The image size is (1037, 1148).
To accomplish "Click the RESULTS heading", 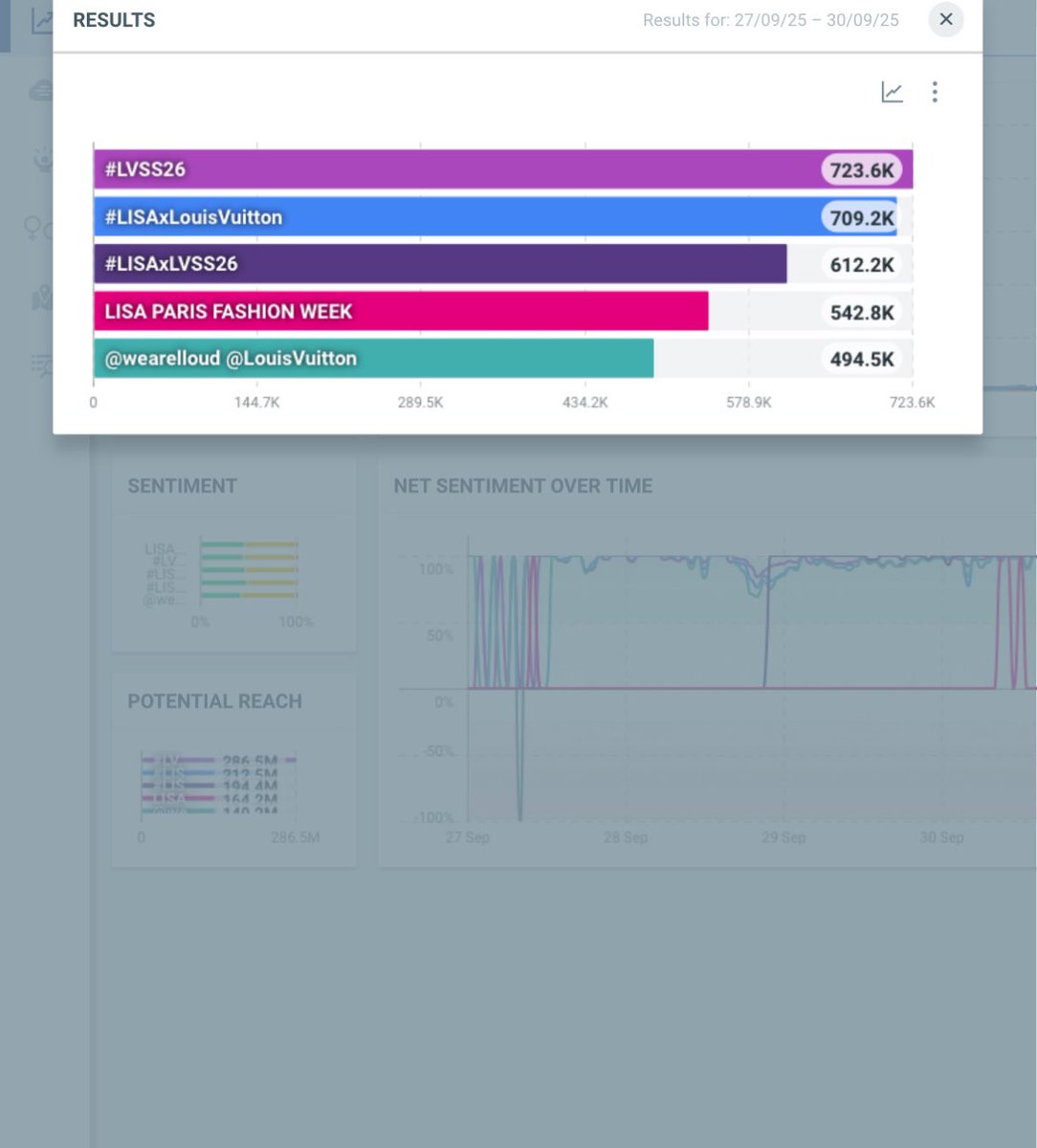I will pyautogui.click(x=114, y=20).
